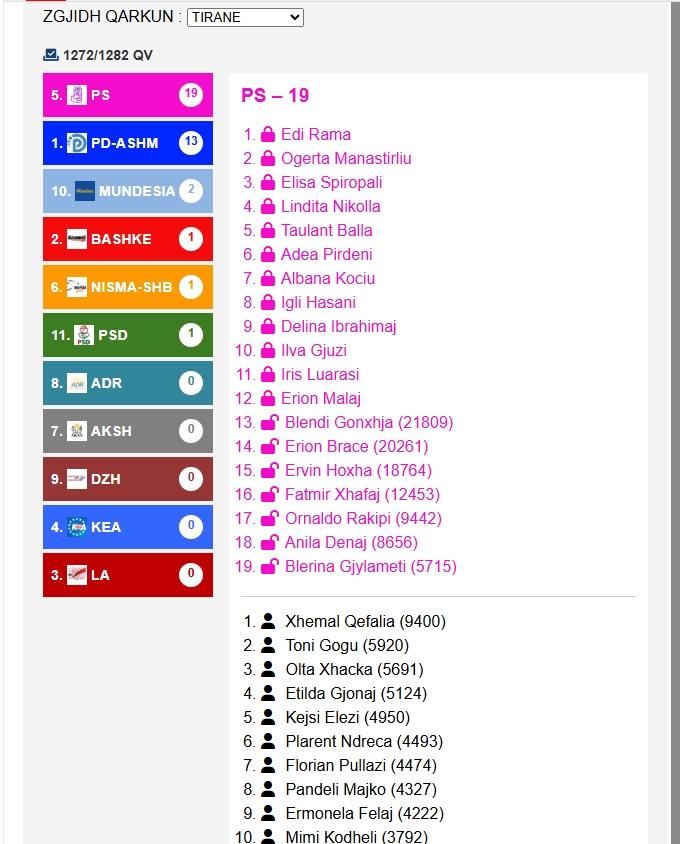The width and height of the screenshot is (680, 844).
Task: Select the BASHKE party tab
Action: click(128, 239)
